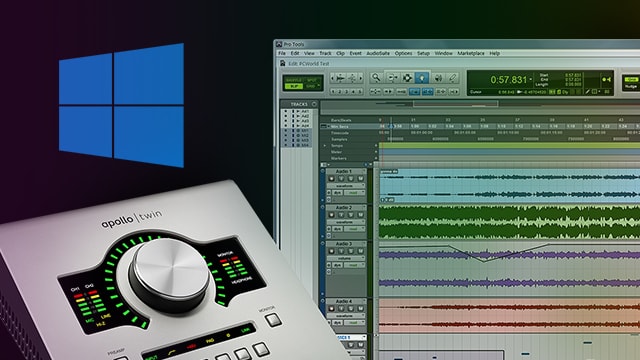Open the AudioSuite menu
Image resolution: width=640 pixels, height=360 pixels.
[378, 53]
